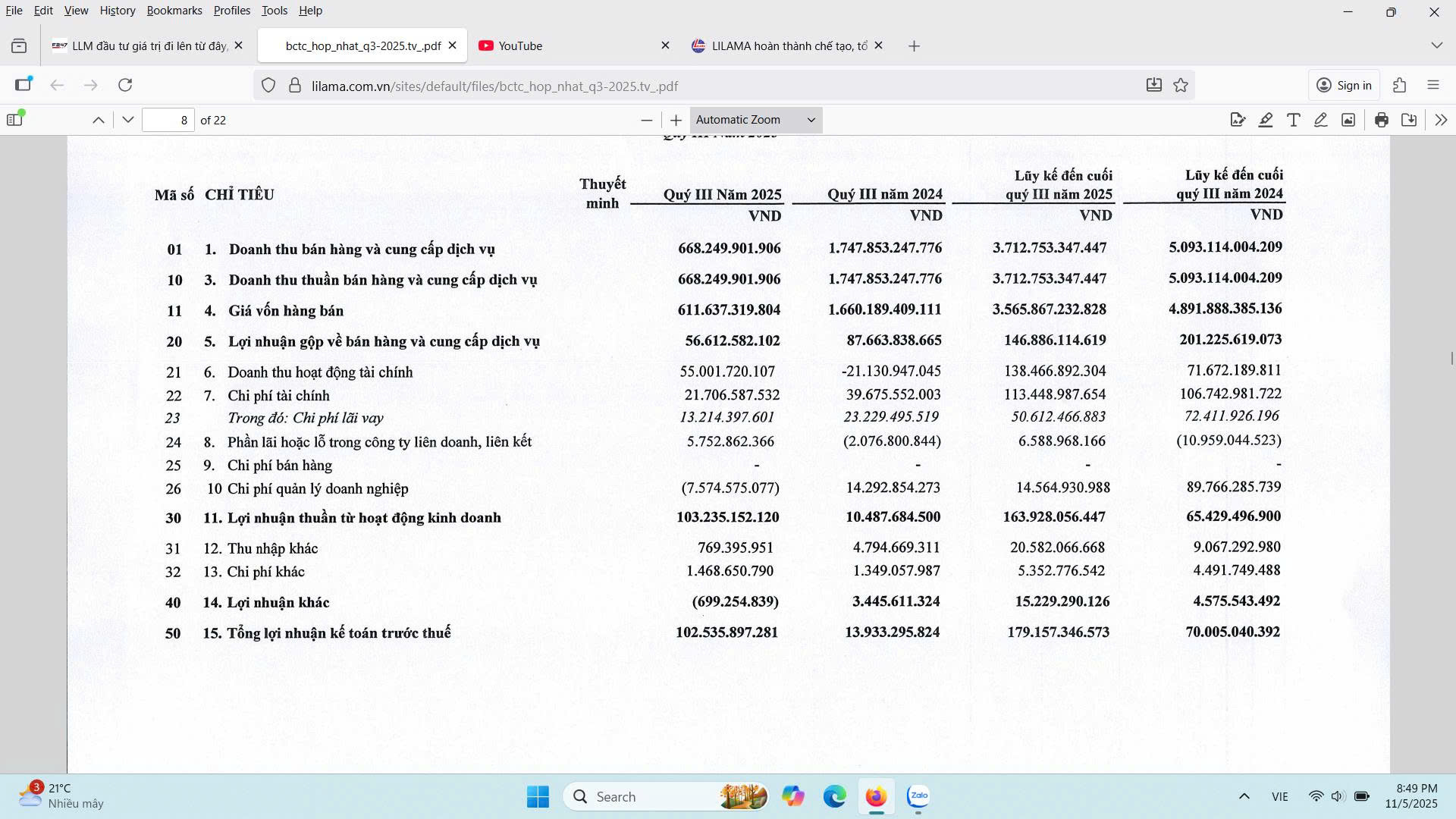Zoom out the PDF document
1456x819 pixels.
coord(646,120)
